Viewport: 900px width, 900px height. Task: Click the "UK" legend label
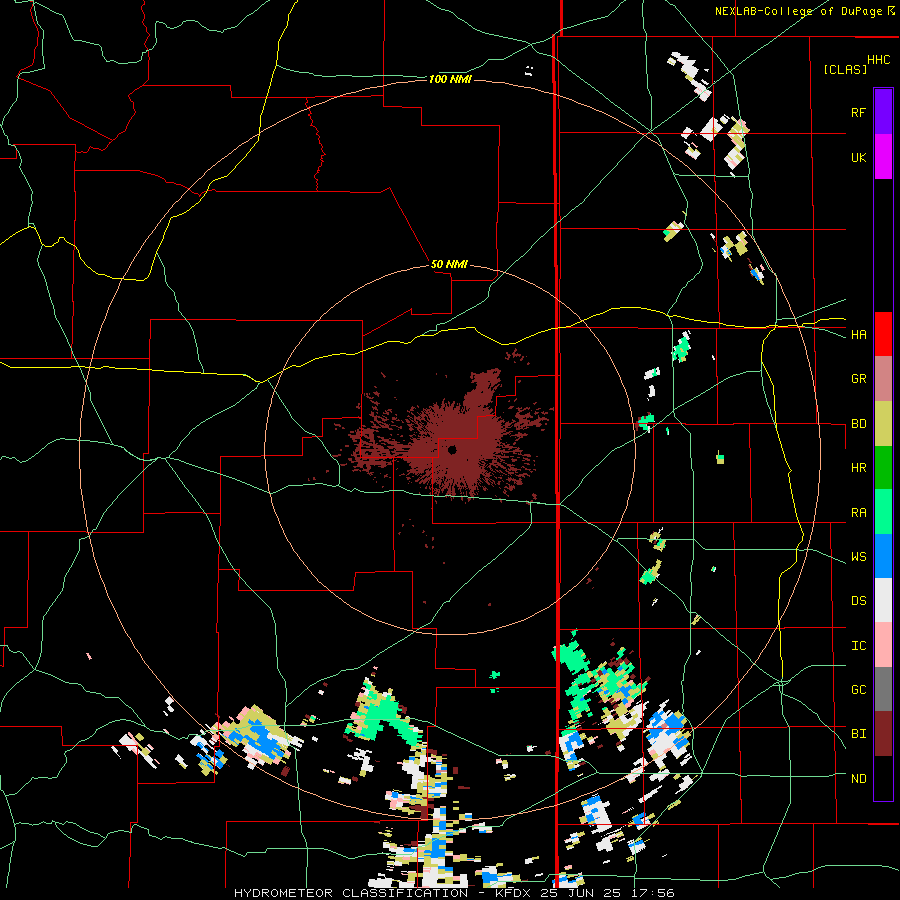(858, 157)
